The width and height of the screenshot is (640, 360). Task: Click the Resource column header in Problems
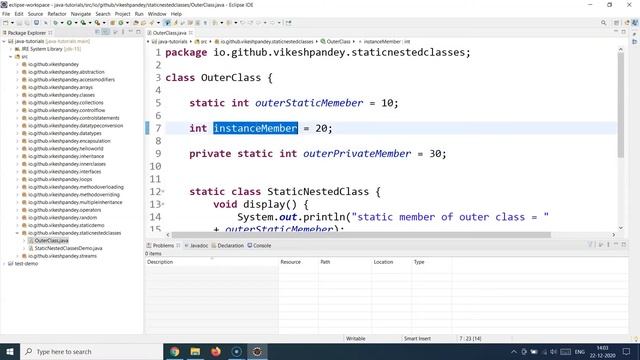298,262
